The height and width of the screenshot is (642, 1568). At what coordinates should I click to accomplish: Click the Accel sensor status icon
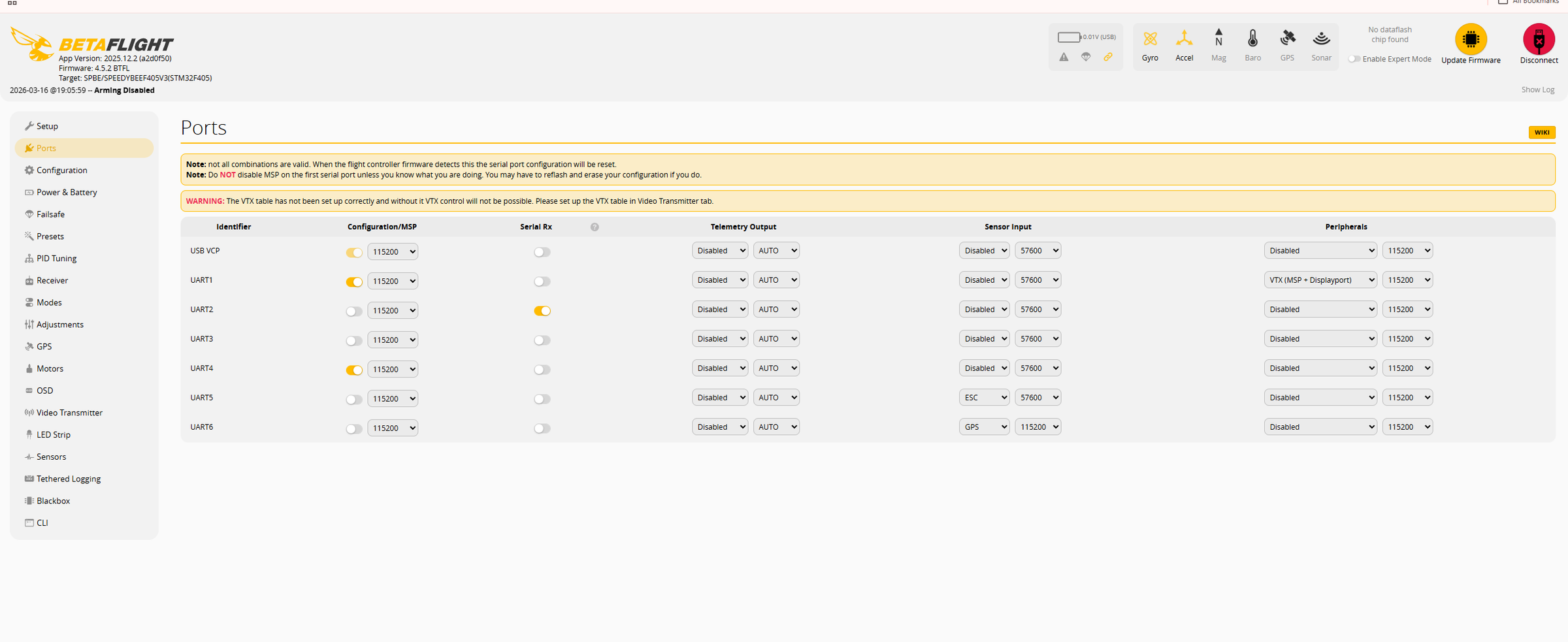1184,39
